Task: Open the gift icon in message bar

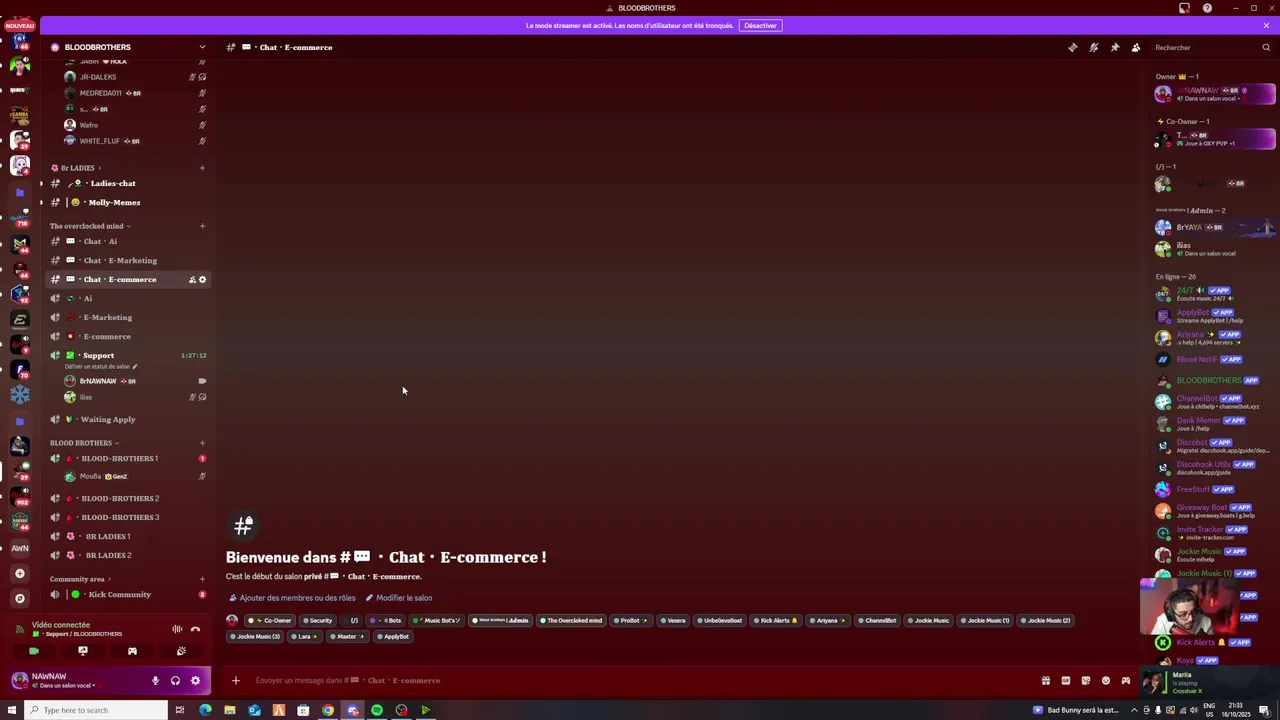Action: pyautogui.click(x=1046, y=680)
